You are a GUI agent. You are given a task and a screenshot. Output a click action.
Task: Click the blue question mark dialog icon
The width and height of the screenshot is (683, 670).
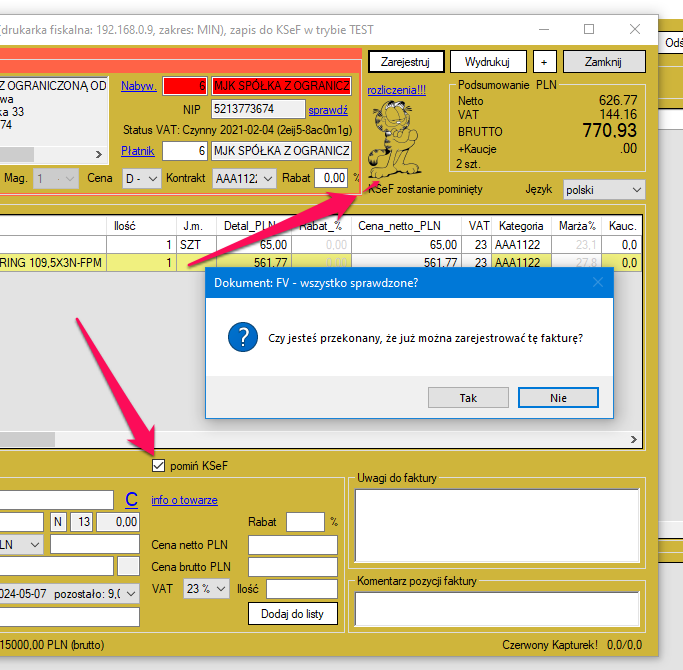241,338
